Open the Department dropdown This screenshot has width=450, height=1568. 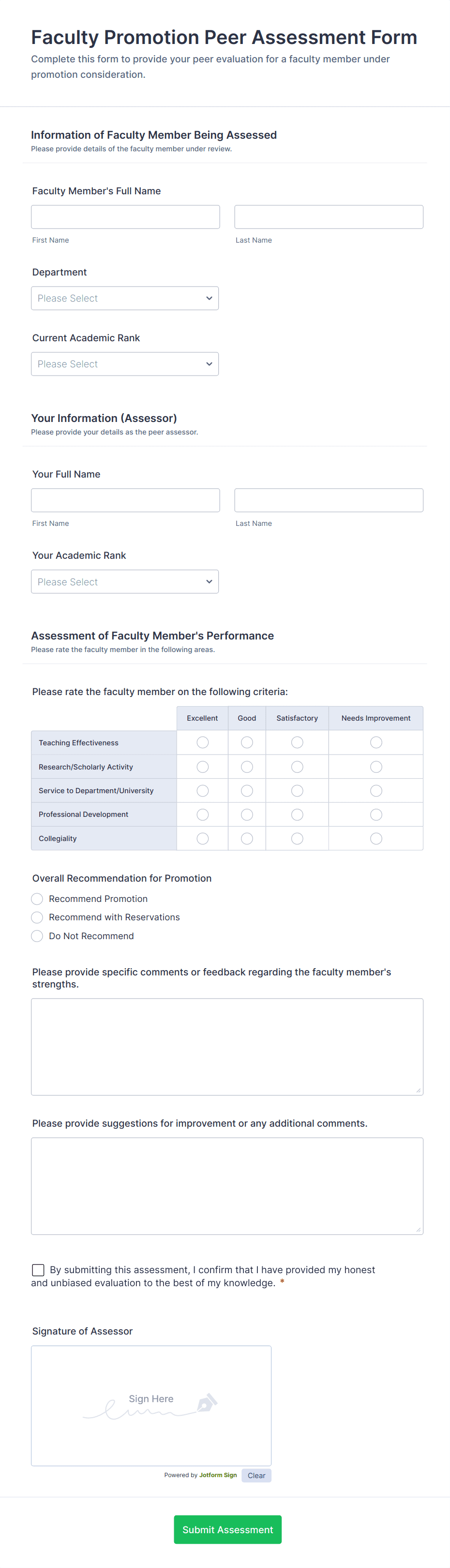click(125, 298)
